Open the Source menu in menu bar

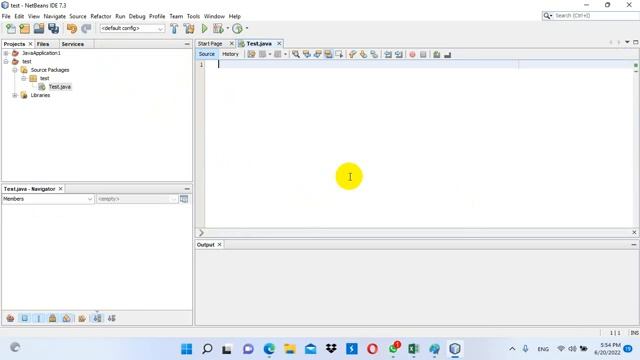tap(78, 16)
